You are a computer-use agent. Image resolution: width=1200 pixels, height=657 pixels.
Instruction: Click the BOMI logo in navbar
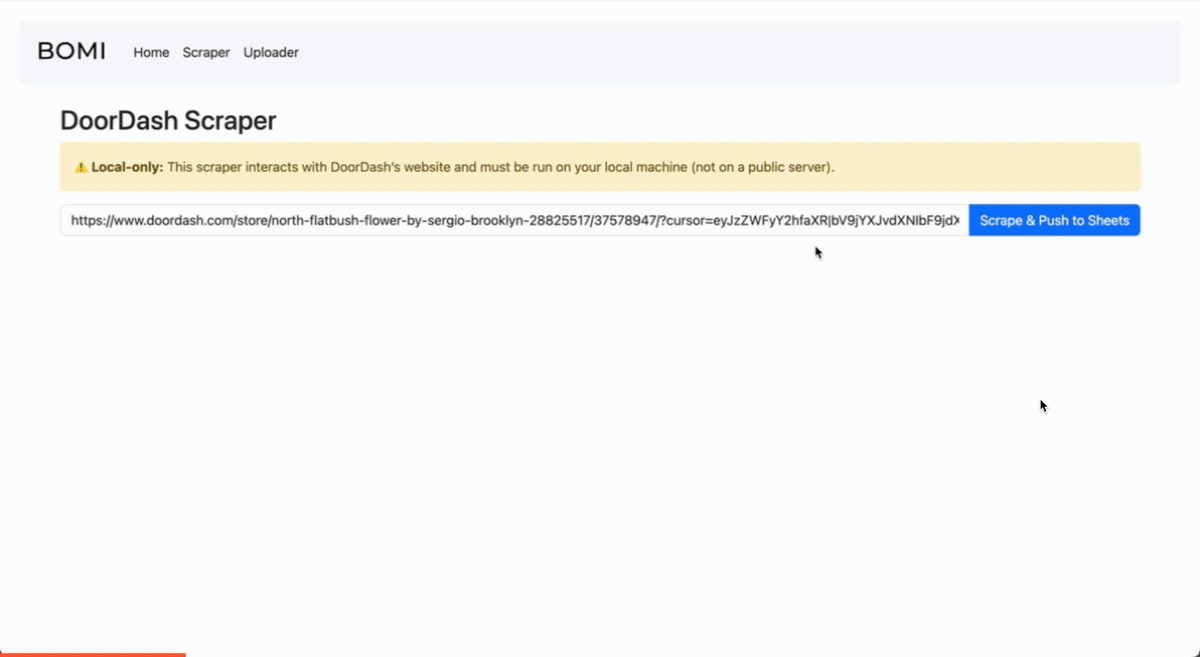pyautogui.click(x=71, y=52)
